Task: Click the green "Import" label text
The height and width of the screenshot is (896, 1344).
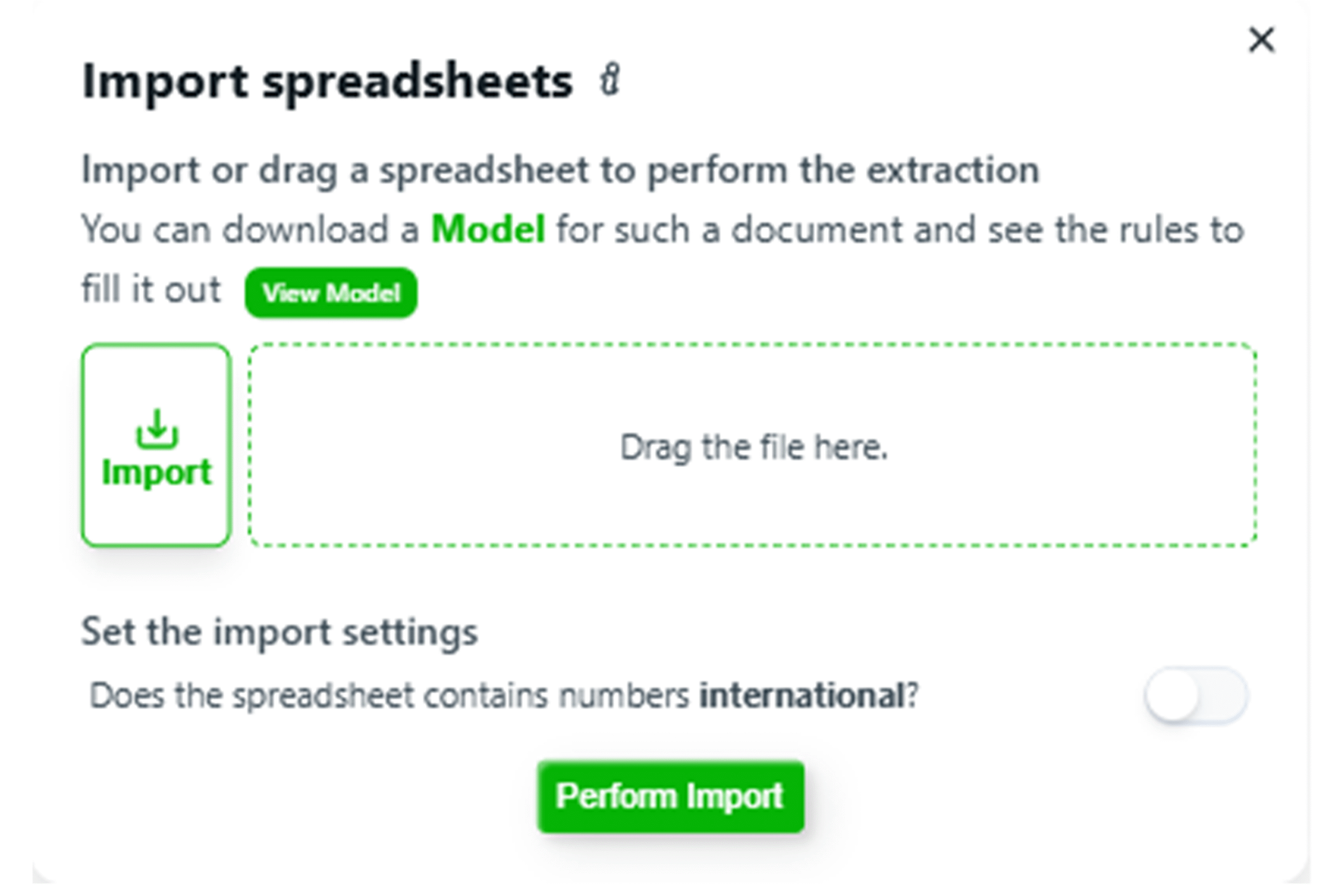Action: click(x=156, y=472)
